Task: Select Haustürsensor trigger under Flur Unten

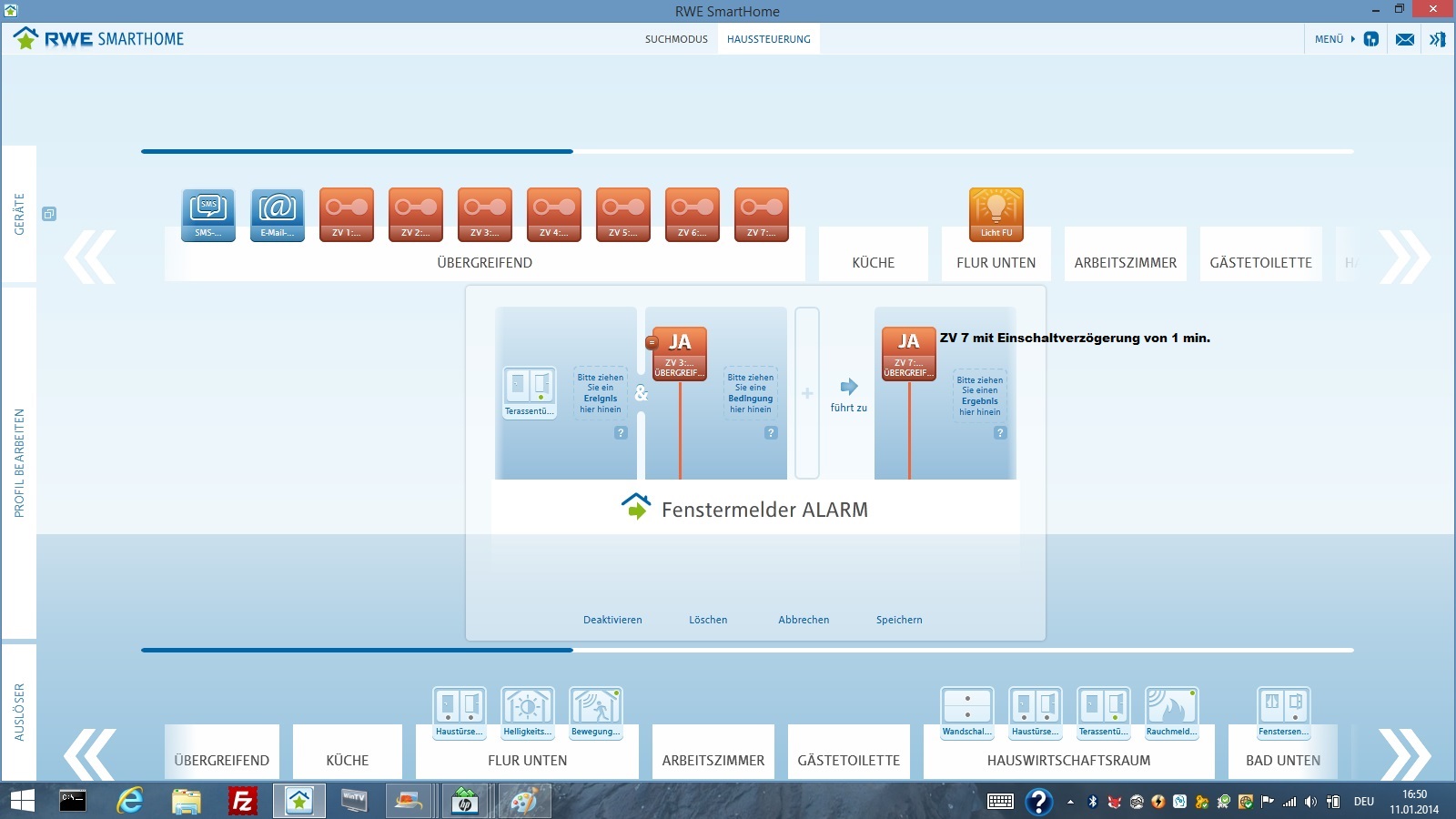Action: [x=460, y=713]
